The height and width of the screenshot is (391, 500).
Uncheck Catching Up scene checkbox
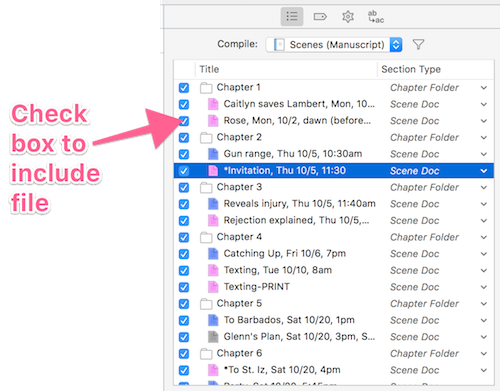(184, 254)
